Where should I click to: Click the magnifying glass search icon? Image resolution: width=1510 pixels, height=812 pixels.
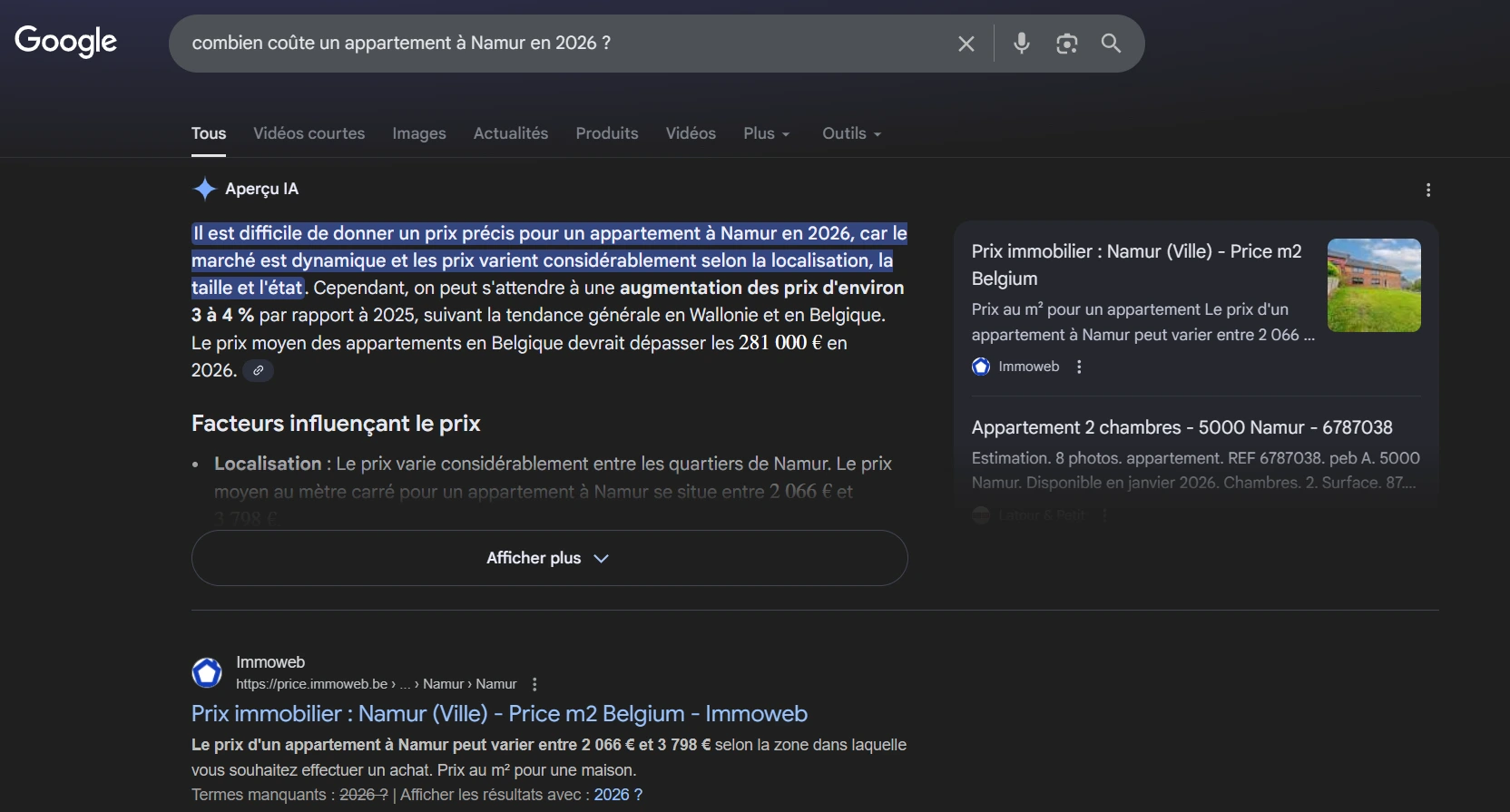coord(1111,44)
